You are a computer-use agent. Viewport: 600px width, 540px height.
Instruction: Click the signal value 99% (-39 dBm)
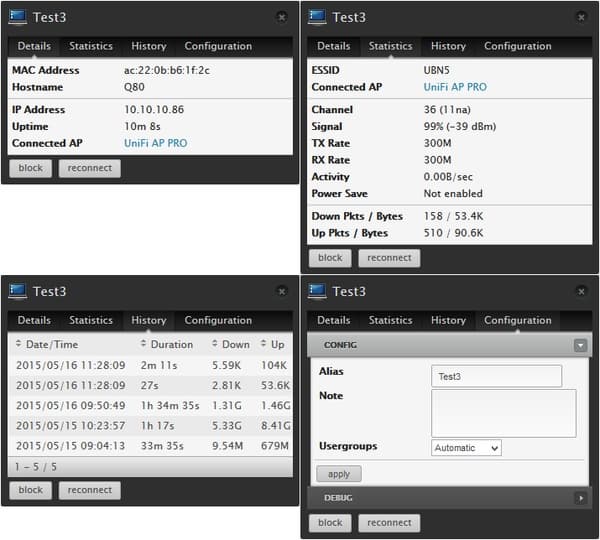pos(460,127)
